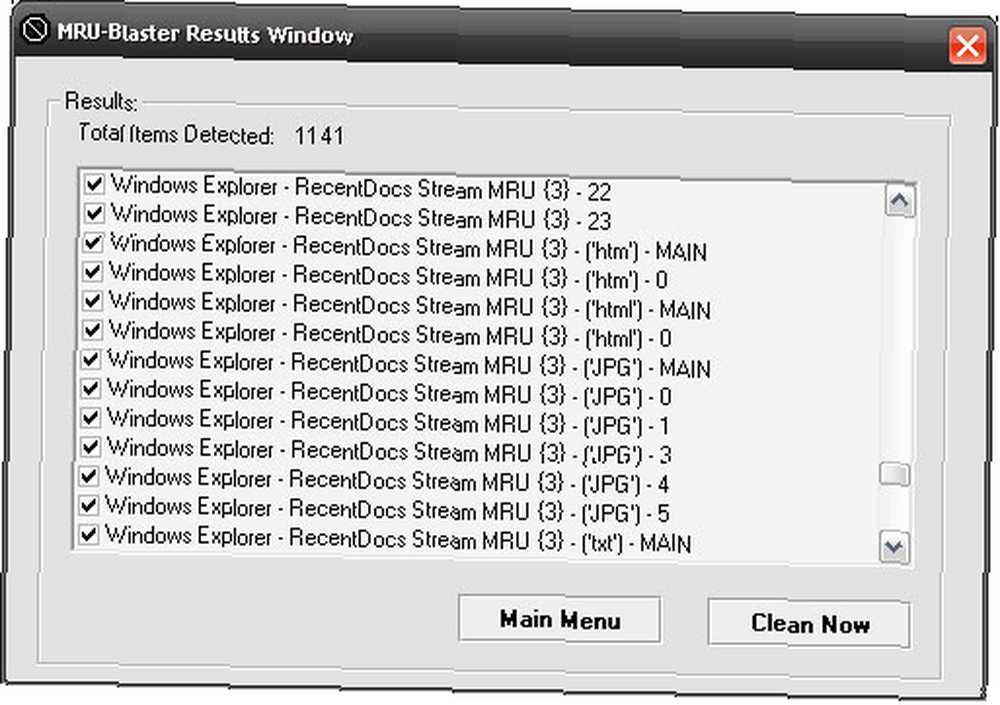Toggle checkbox for ('txt') - MAIN entry

(x=89, y=534)
